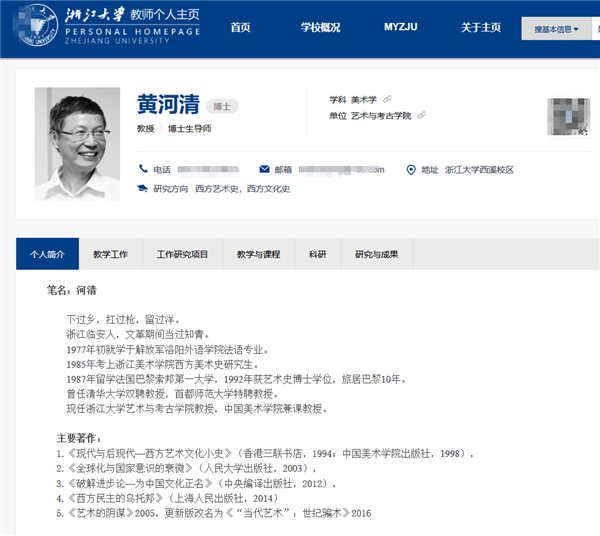Click the 博士 degree badge

[222, 106]
